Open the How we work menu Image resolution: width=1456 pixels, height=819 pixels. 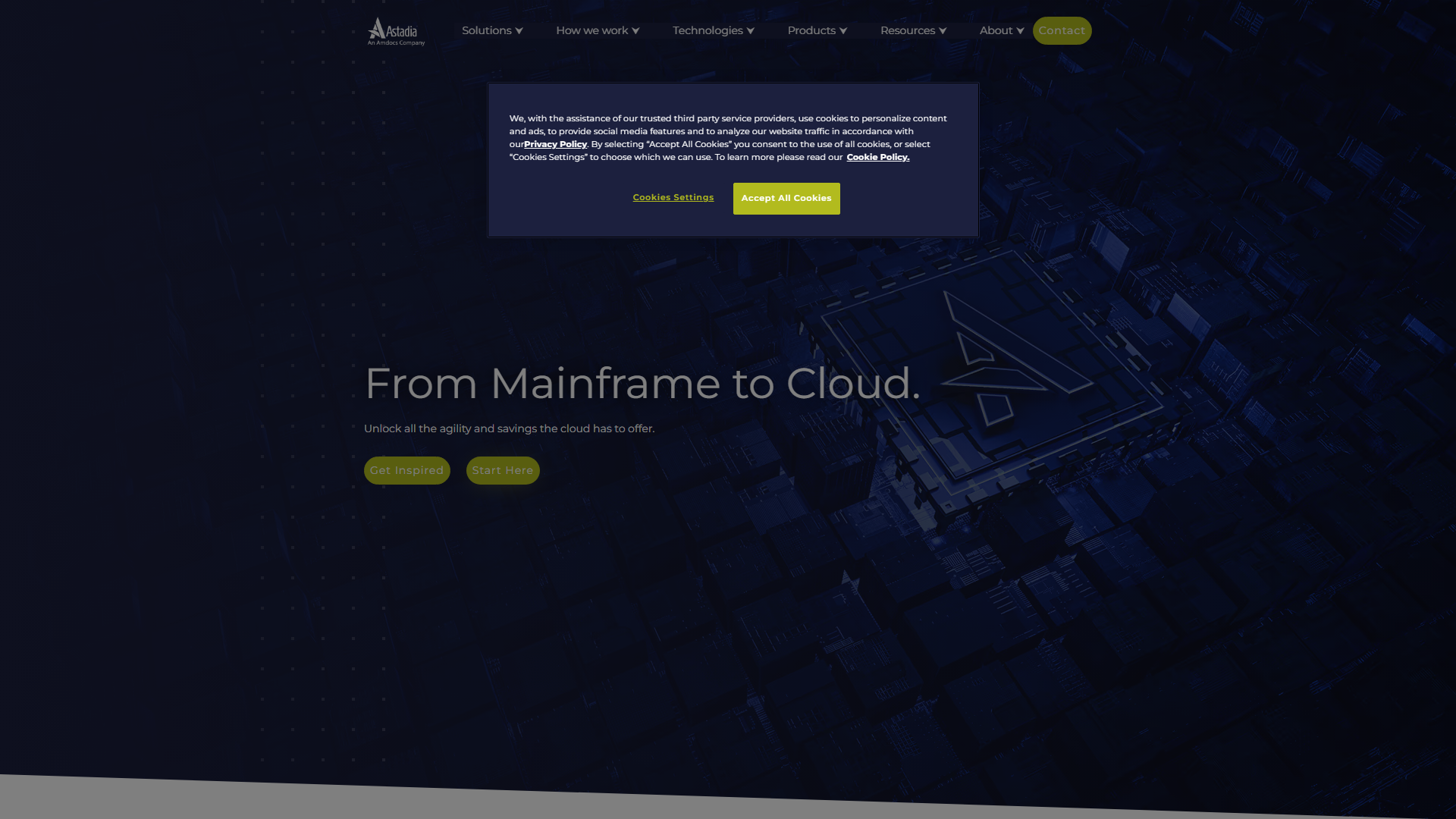tap(591, 30)
